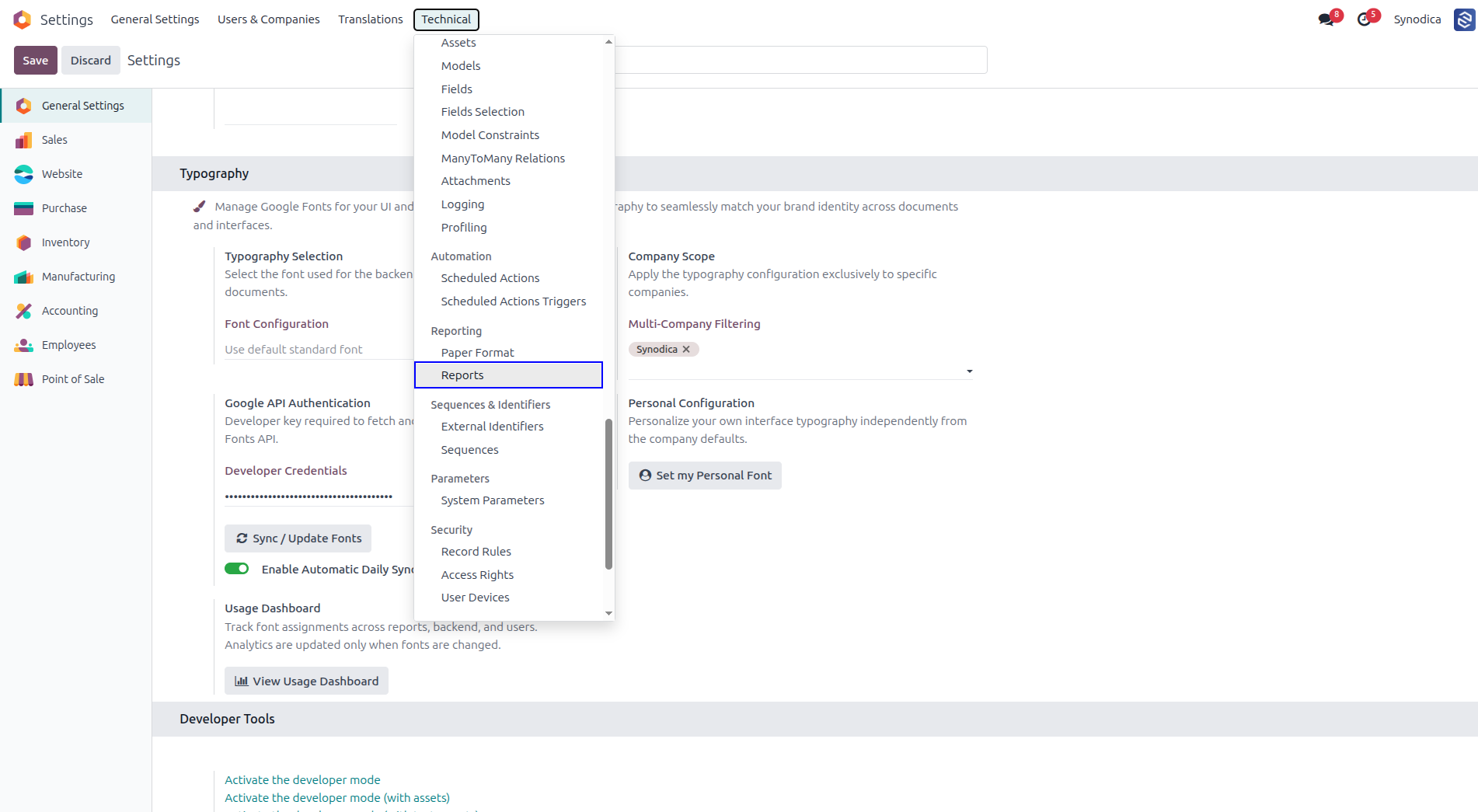The width and height of the screenshot is (1478, 812).
Task: Click the Save button
Action: (35, 61)
